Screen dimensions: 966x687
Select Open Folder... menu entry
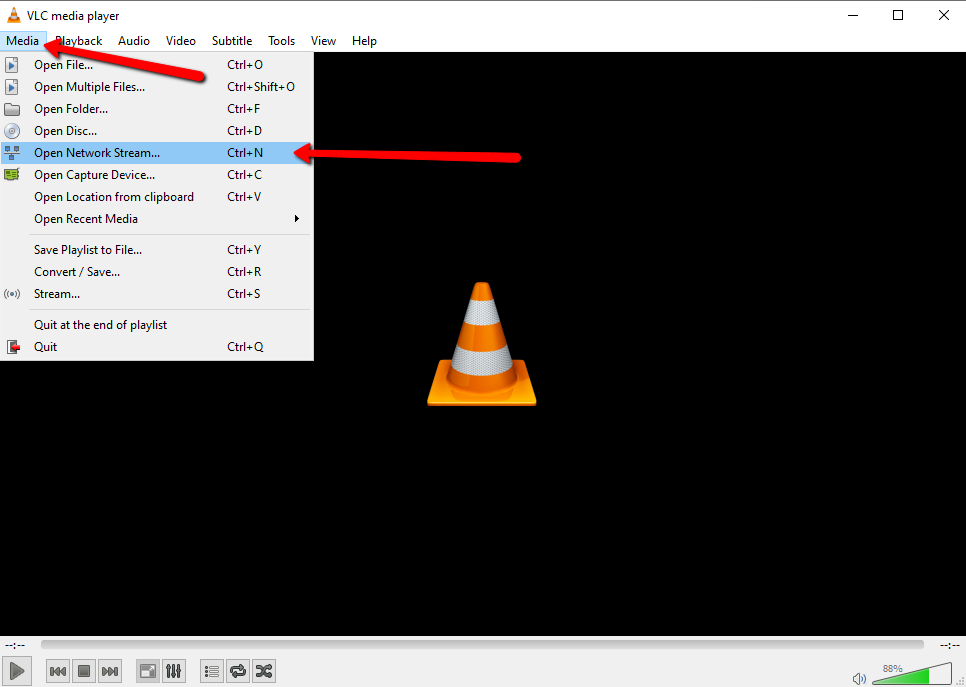[157, 109]
